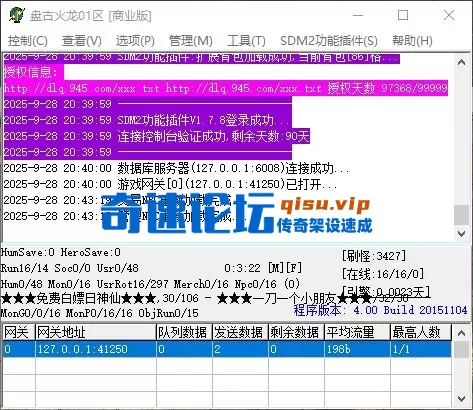
Task: Click the SDM2功能插件V1.7.8登录成功 log line
Action: click(x=147, y=120)
